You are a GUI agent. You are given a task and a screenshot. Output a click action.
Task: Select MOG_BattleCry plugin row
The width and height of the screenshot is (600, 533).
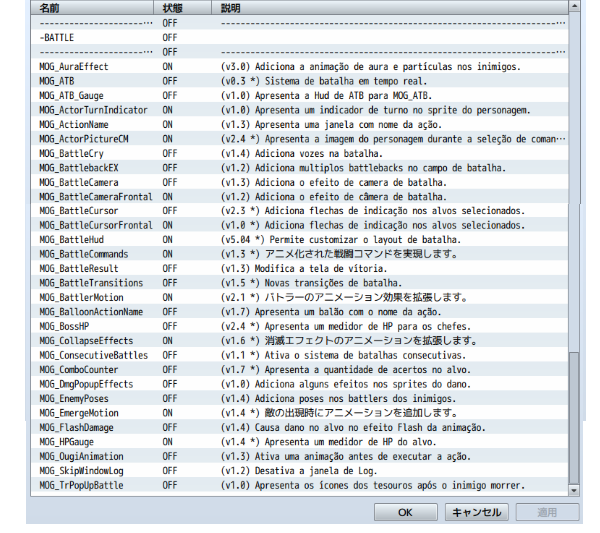tap(300, 153)
